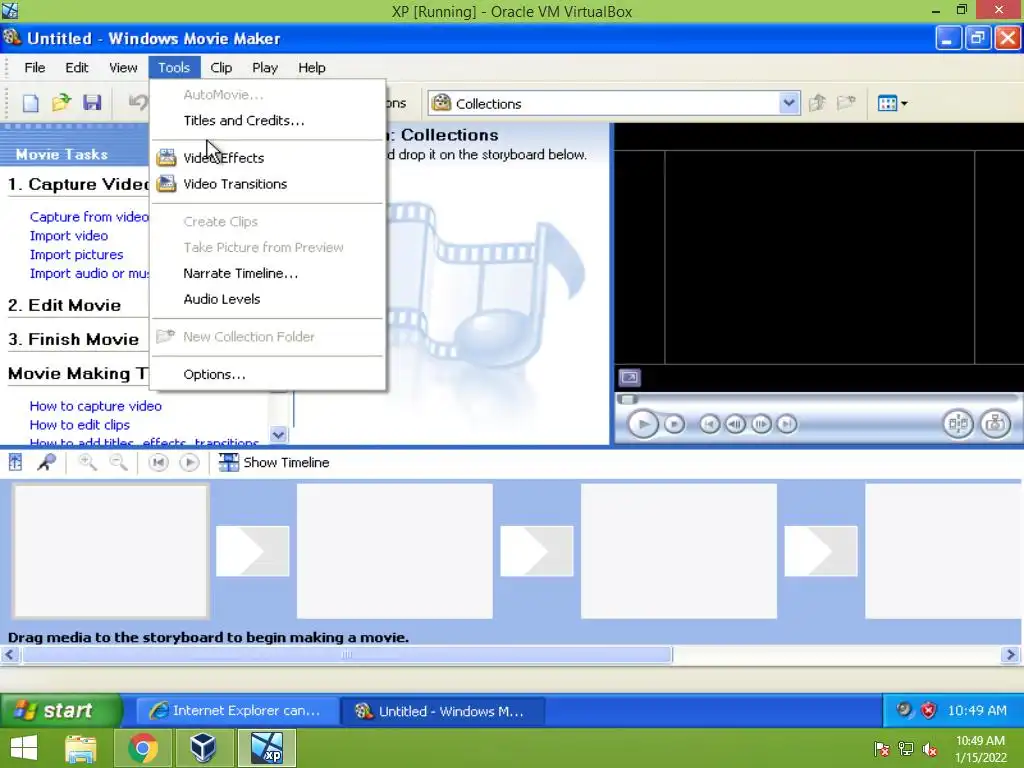Open the Help menu
The width and height of the screenshot is (1024, 768).
point(312,67)
